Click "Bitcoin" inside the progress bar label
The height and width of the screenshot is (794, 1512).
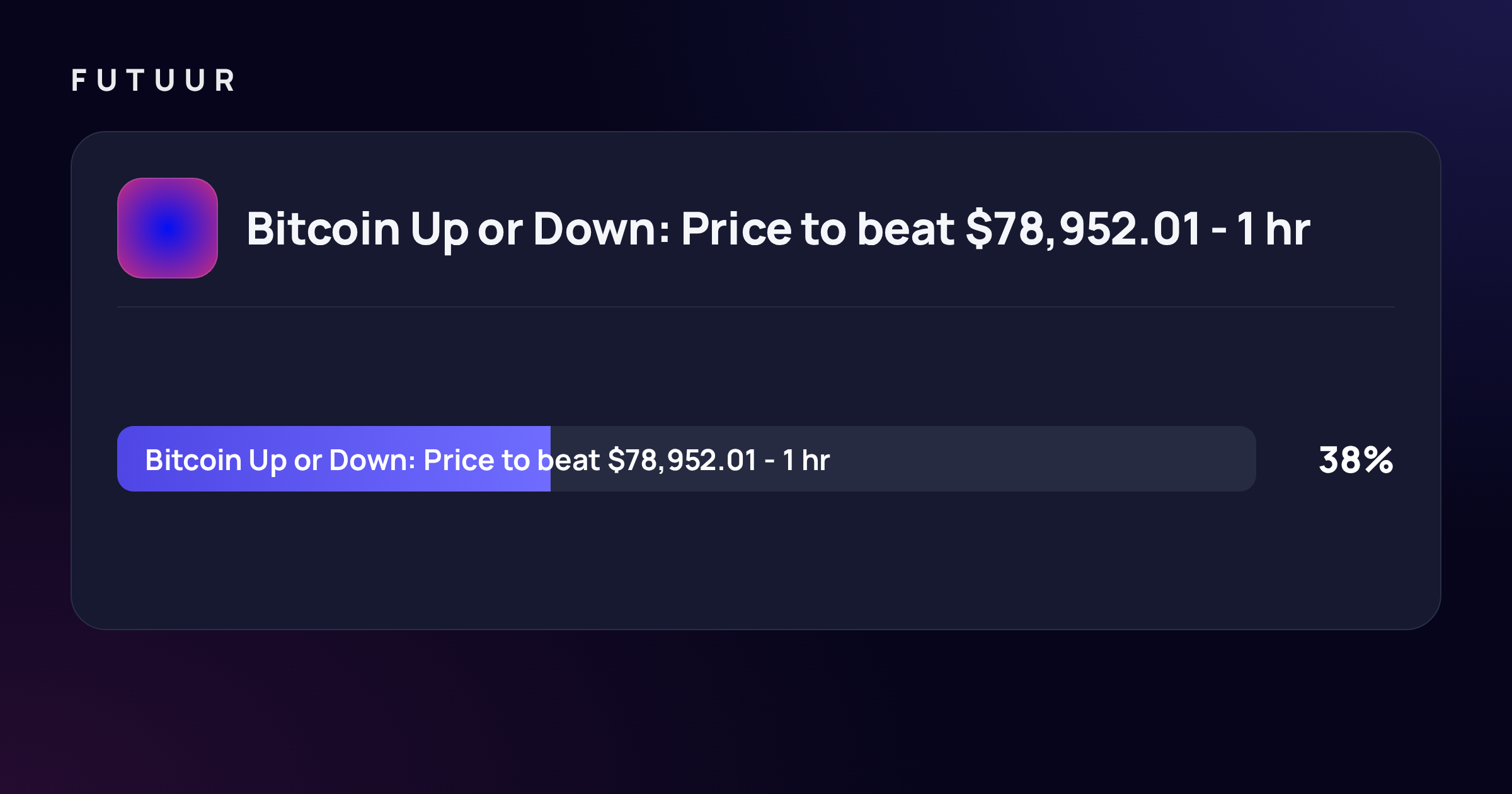click(193, 460)
